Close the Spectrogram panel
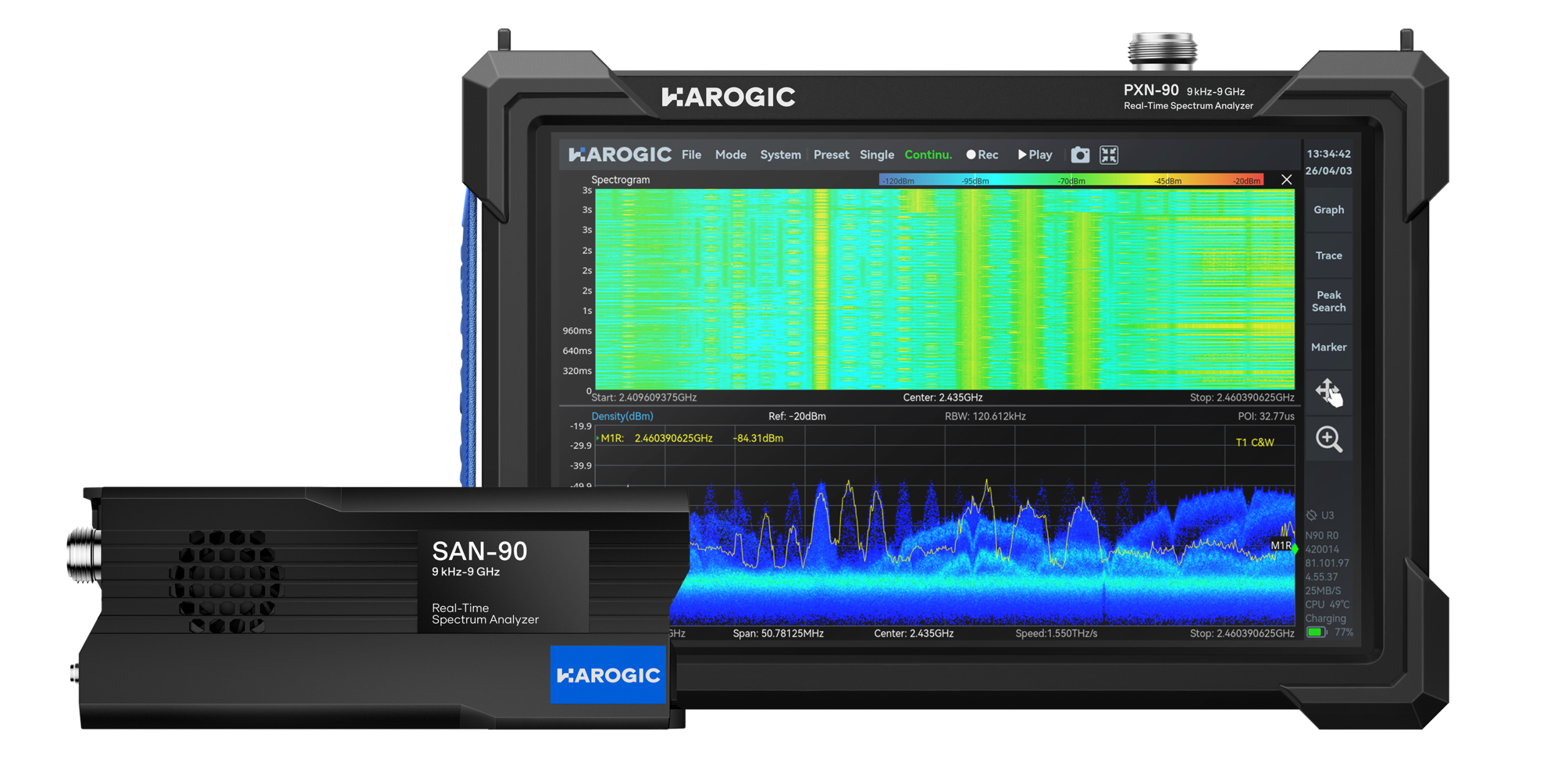 1286,179
